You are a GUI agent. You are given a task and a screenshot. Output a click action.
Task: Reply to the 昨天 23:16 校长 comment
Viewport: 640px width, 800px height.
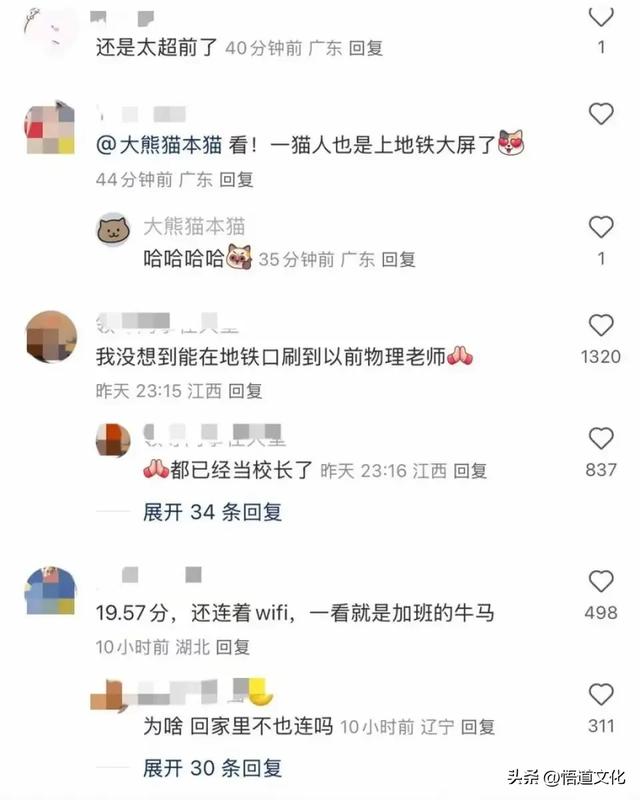point(470,470)
